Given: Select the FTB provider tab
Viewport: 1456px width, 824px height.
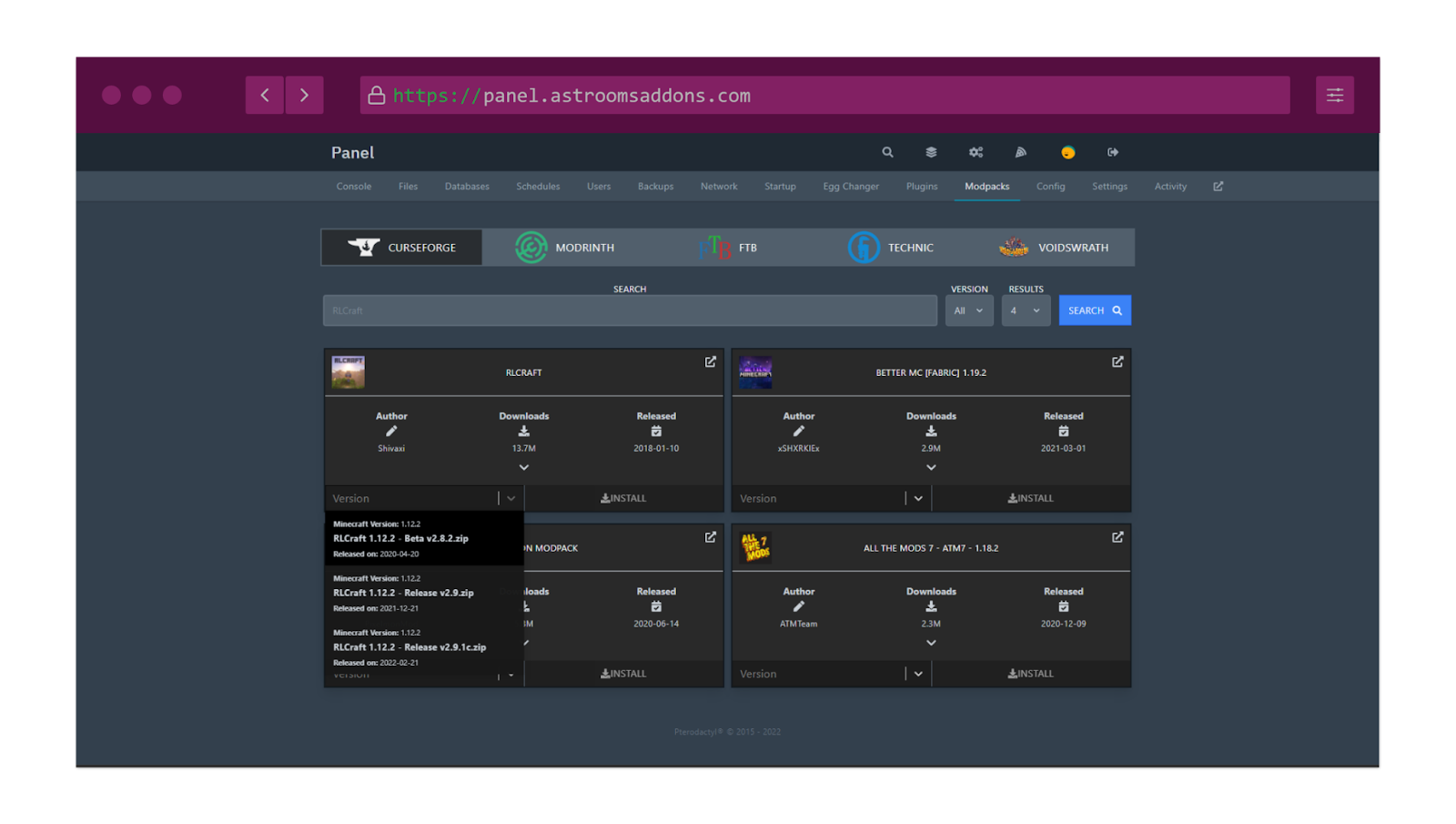Looking at the screenshot, I should click(728, 247).
